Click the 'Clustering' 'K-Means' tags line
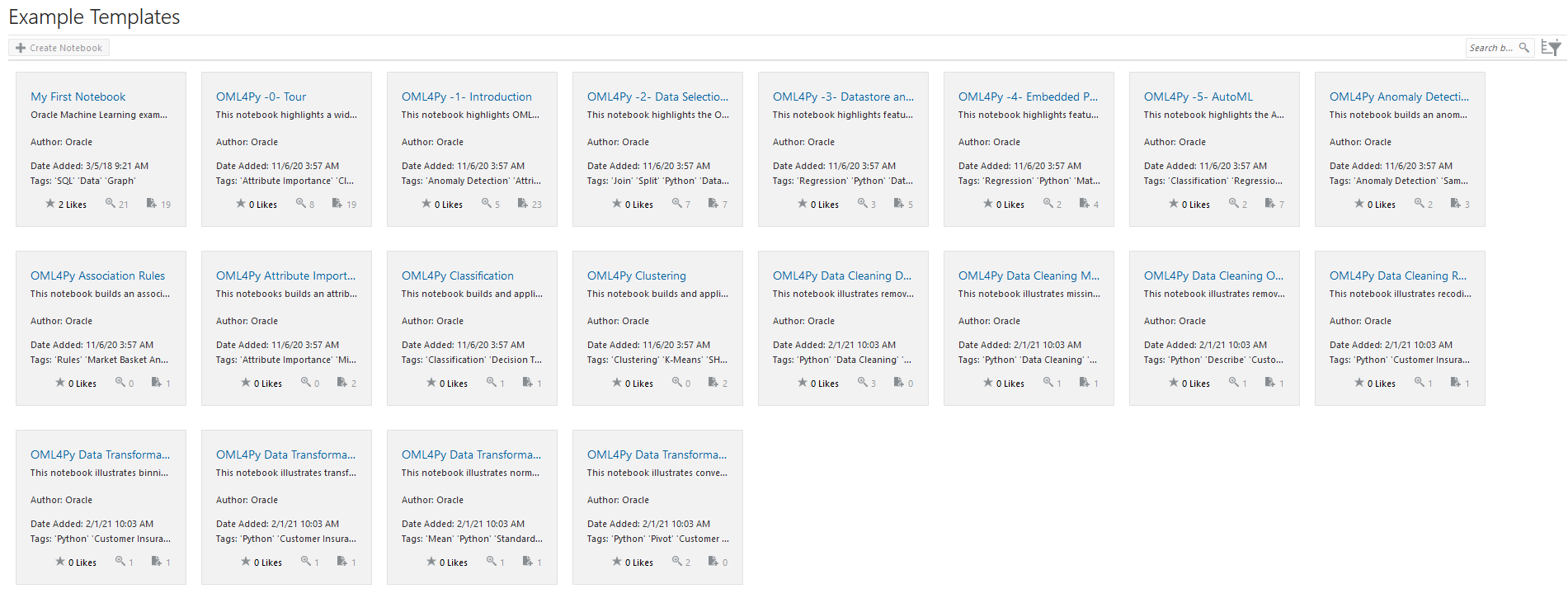The height and width of the screenshot is (598, 1568). (x=657, y=360)
